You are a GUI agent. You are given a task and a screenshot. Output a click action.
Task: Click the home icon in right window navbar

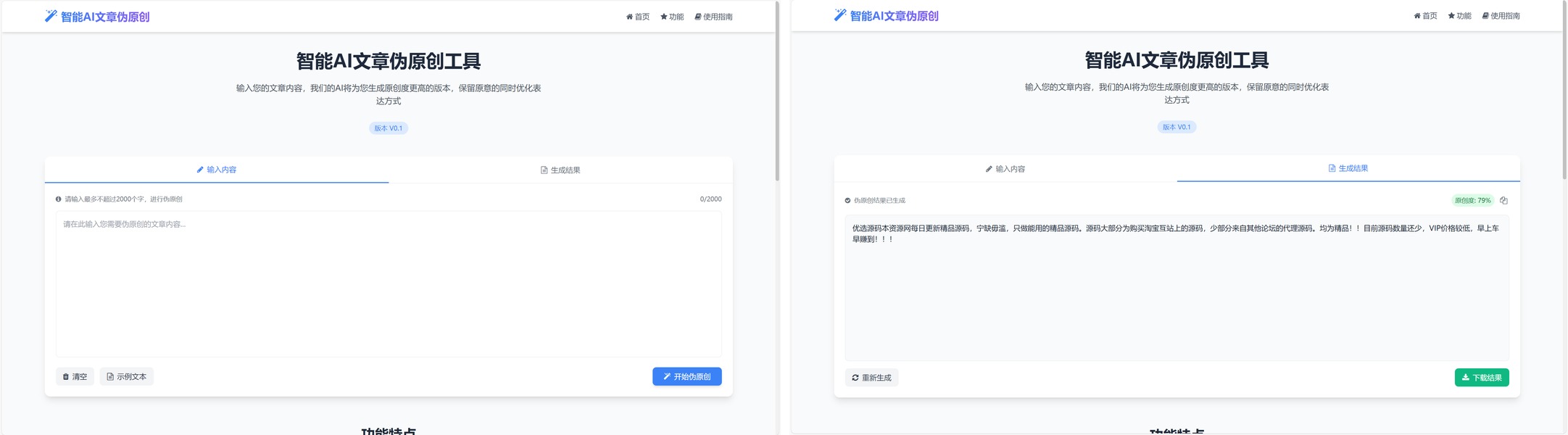click(1417, 16)
